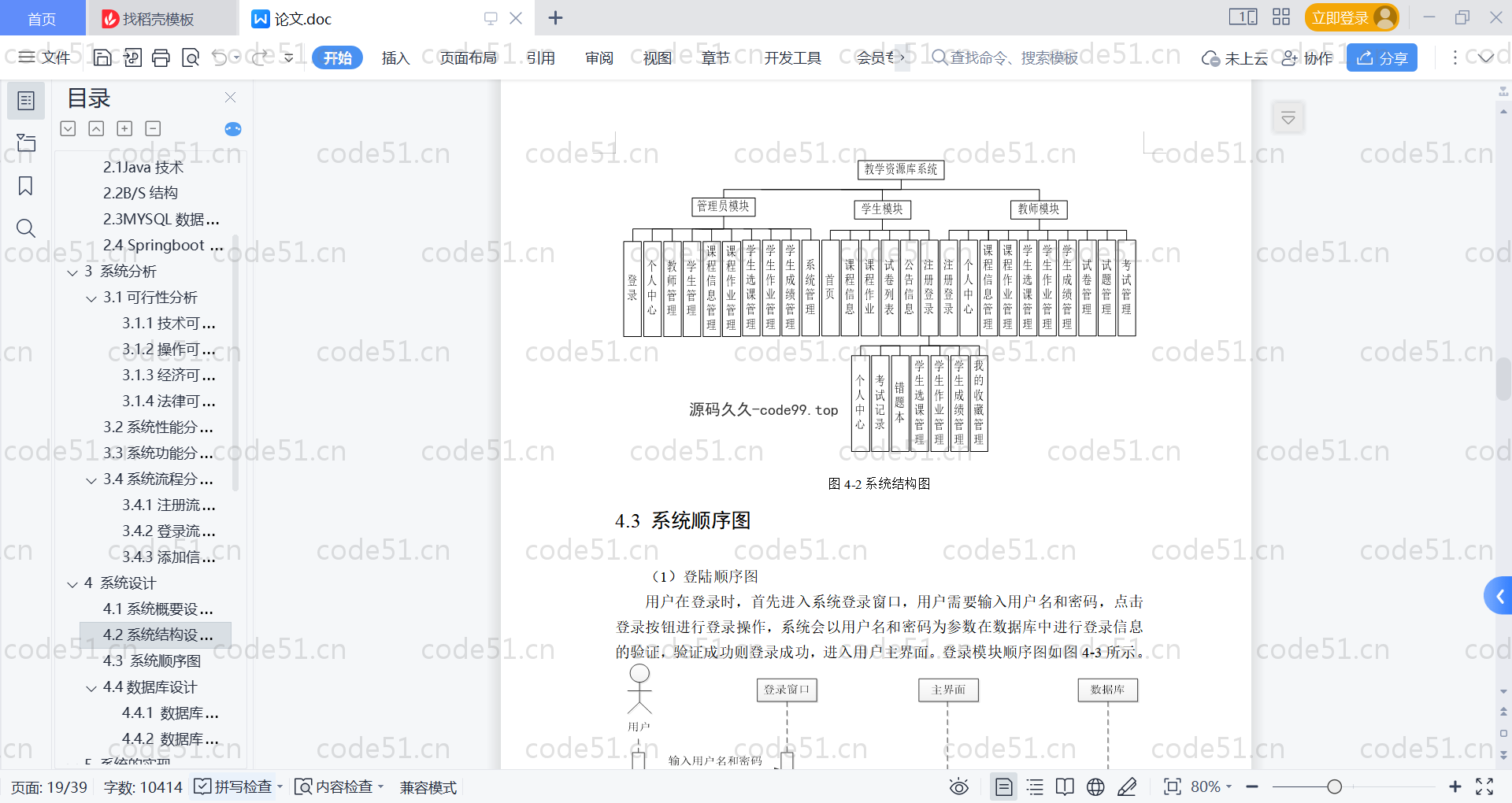Select the 开发工具 ribbon tab
This screenshot has width=1512, height=803.
pyautogui.click(x=792, y=57)
